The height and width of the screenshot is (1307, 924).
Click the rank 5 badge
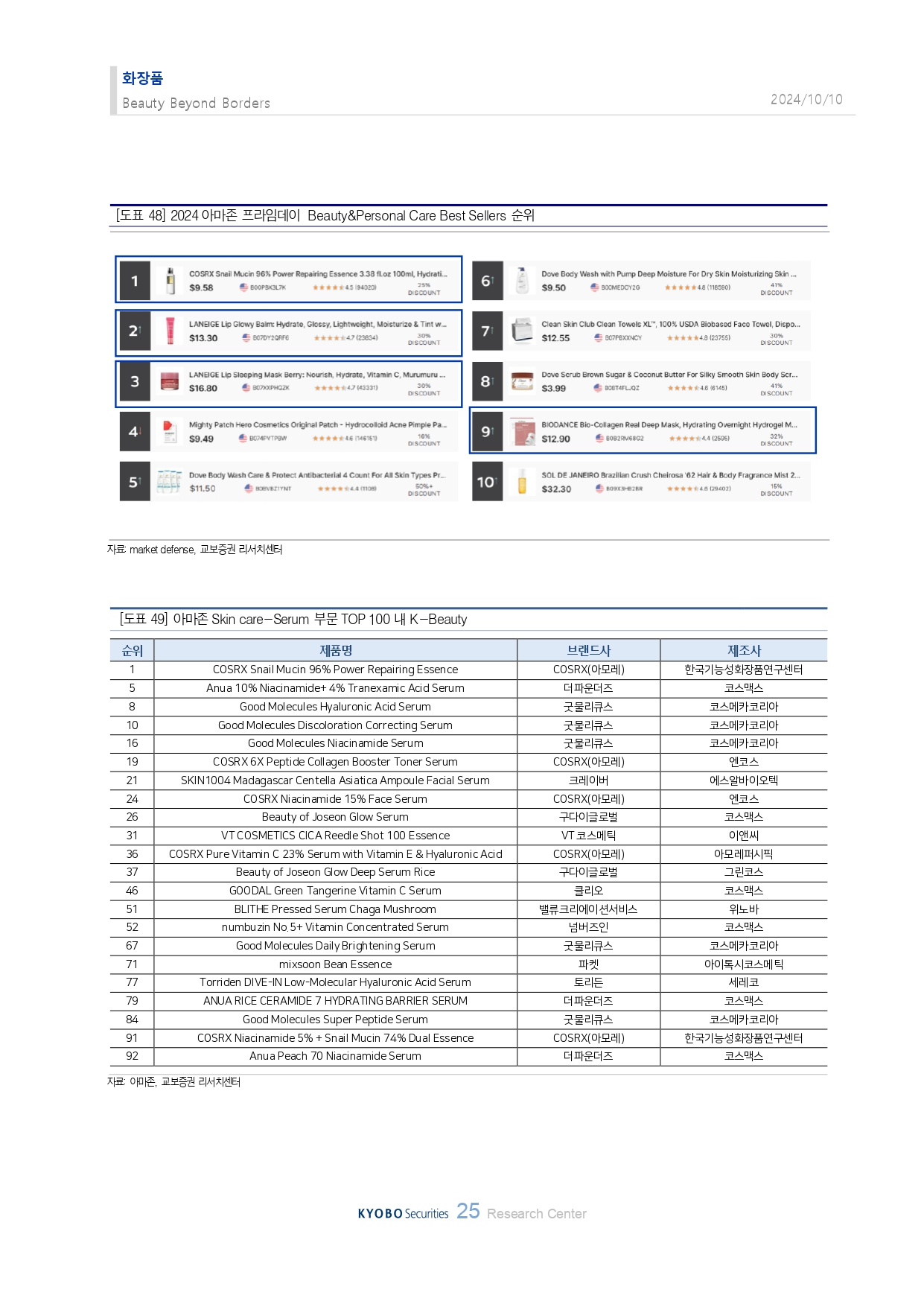(x=135, y=482)
